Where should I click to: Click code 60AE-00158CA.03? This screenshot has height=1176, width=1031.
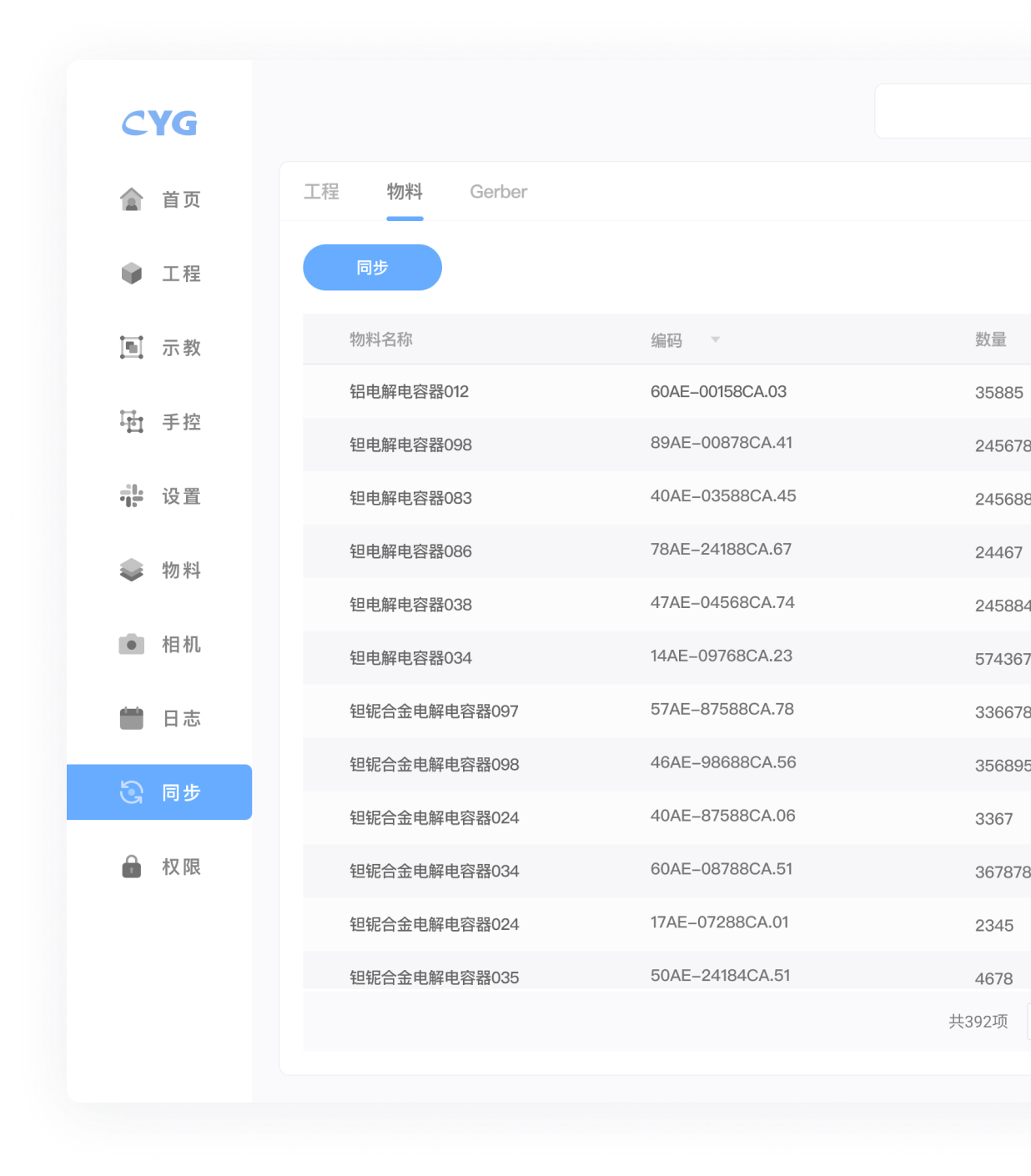(718, 391)
